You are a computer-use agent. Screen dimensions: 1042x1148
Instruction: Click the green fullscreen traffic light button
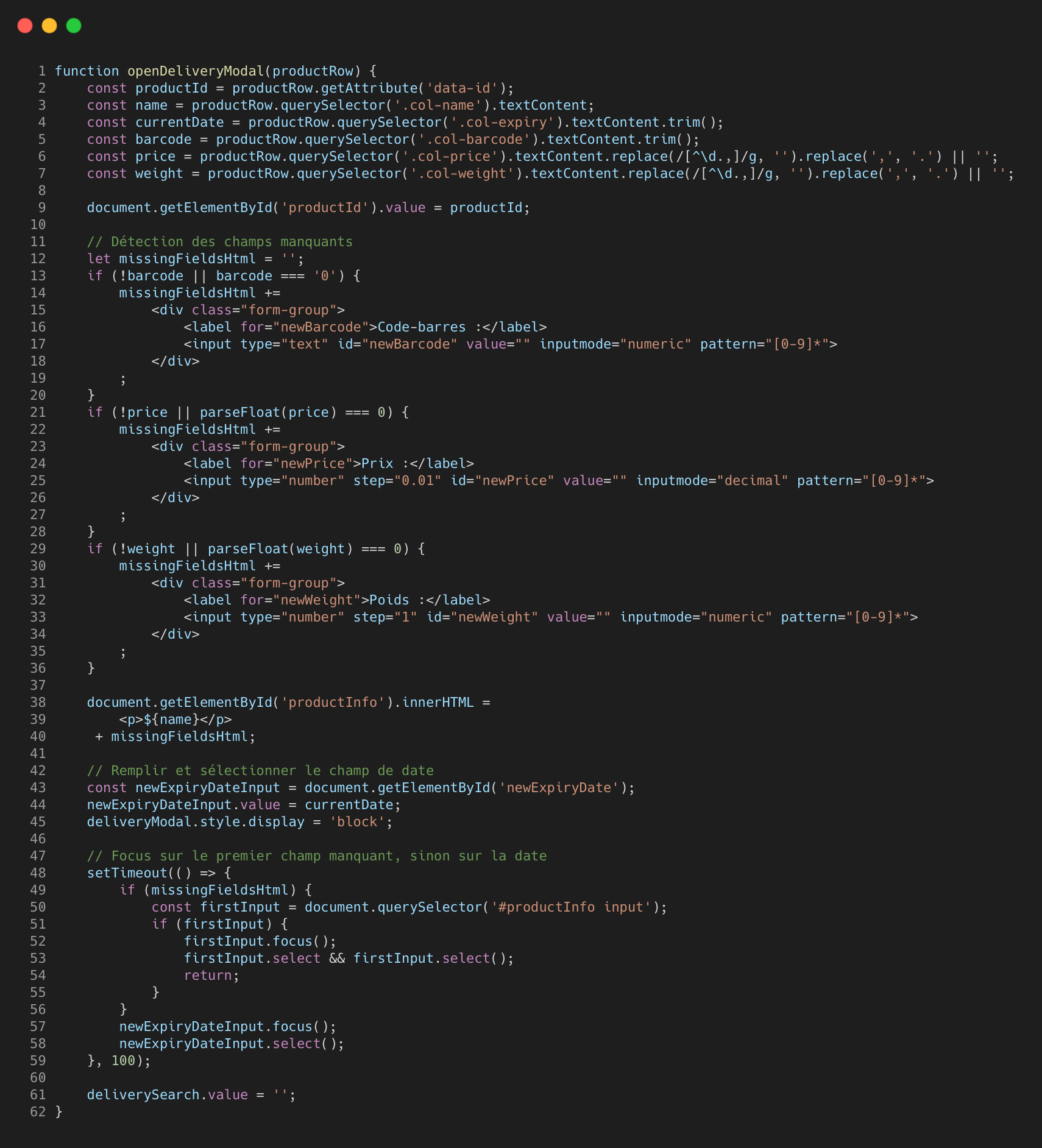click(73, 26)
